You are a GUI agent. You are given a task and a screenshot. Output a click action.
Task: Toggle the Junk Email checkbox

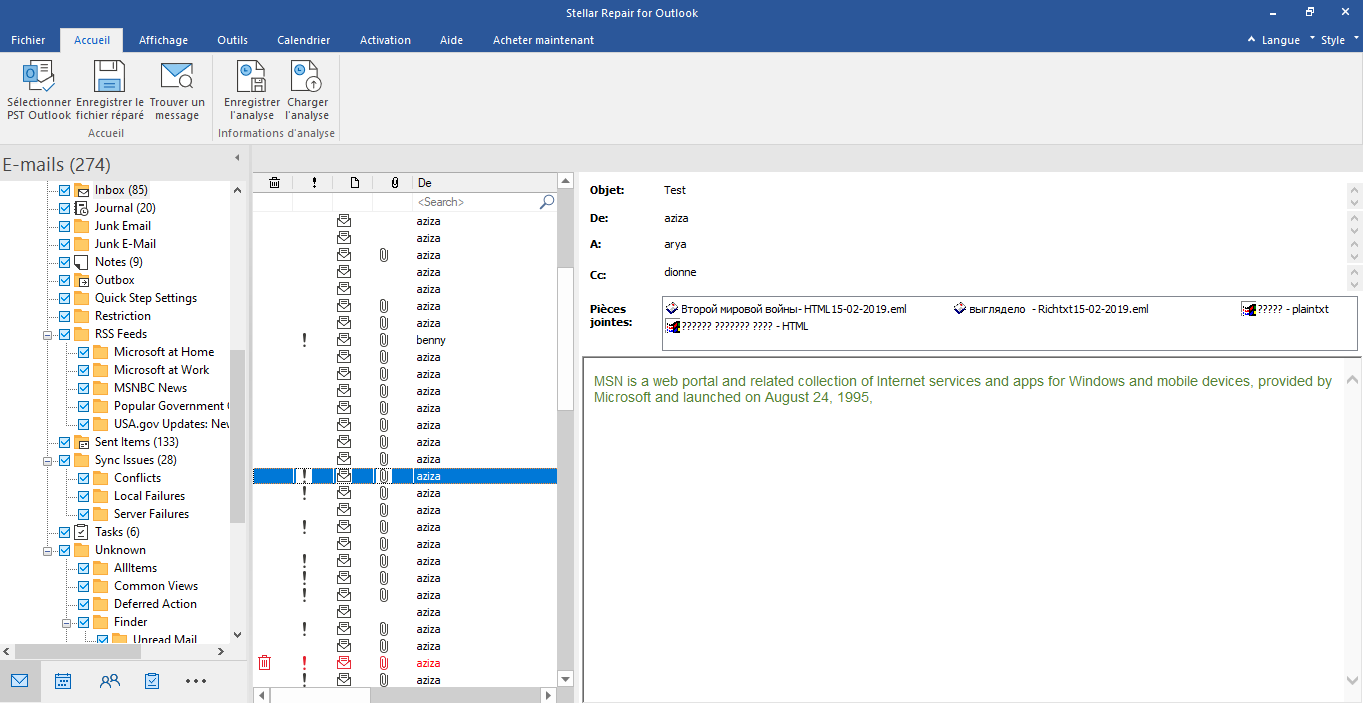(x=65, y=226)
